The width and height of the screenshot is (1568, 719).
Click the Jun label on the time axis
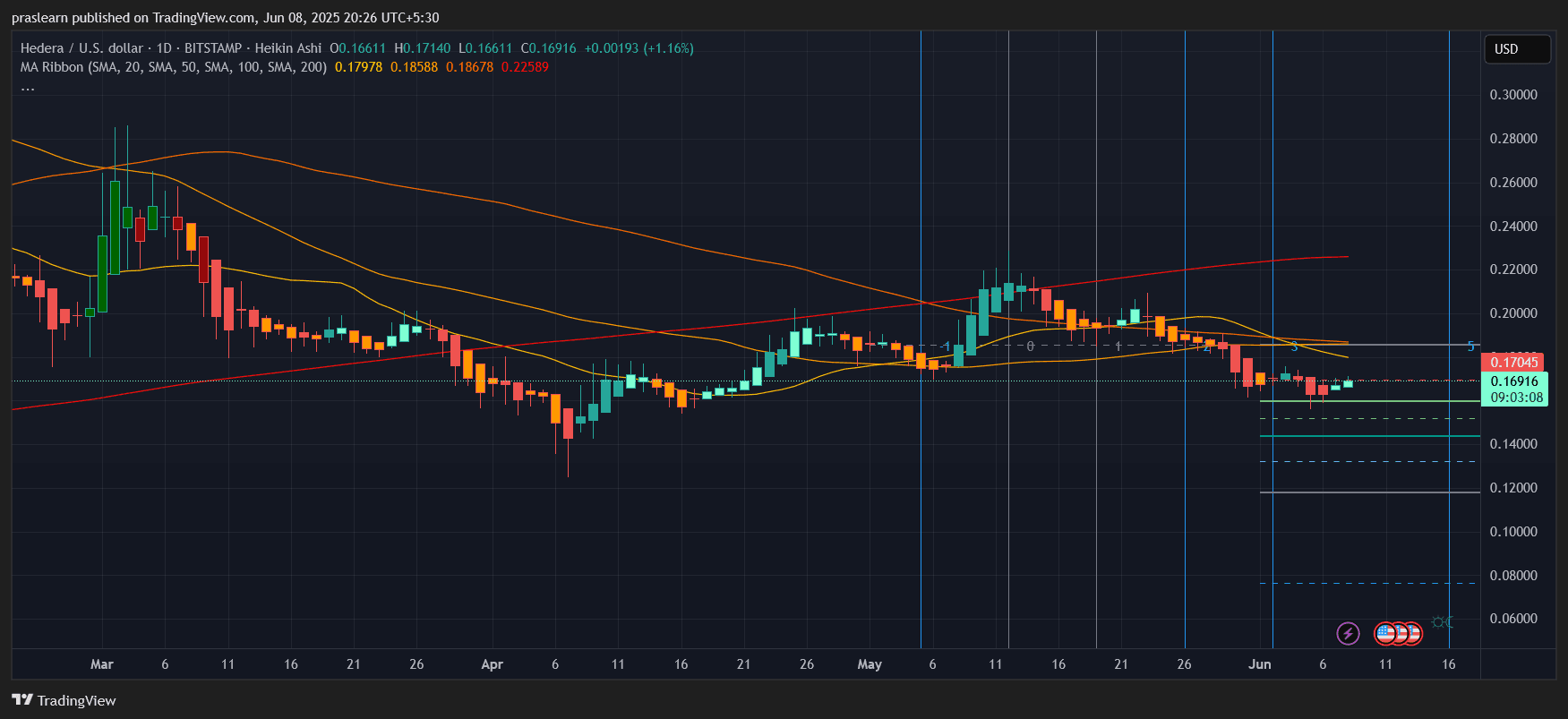point(1259,664)
